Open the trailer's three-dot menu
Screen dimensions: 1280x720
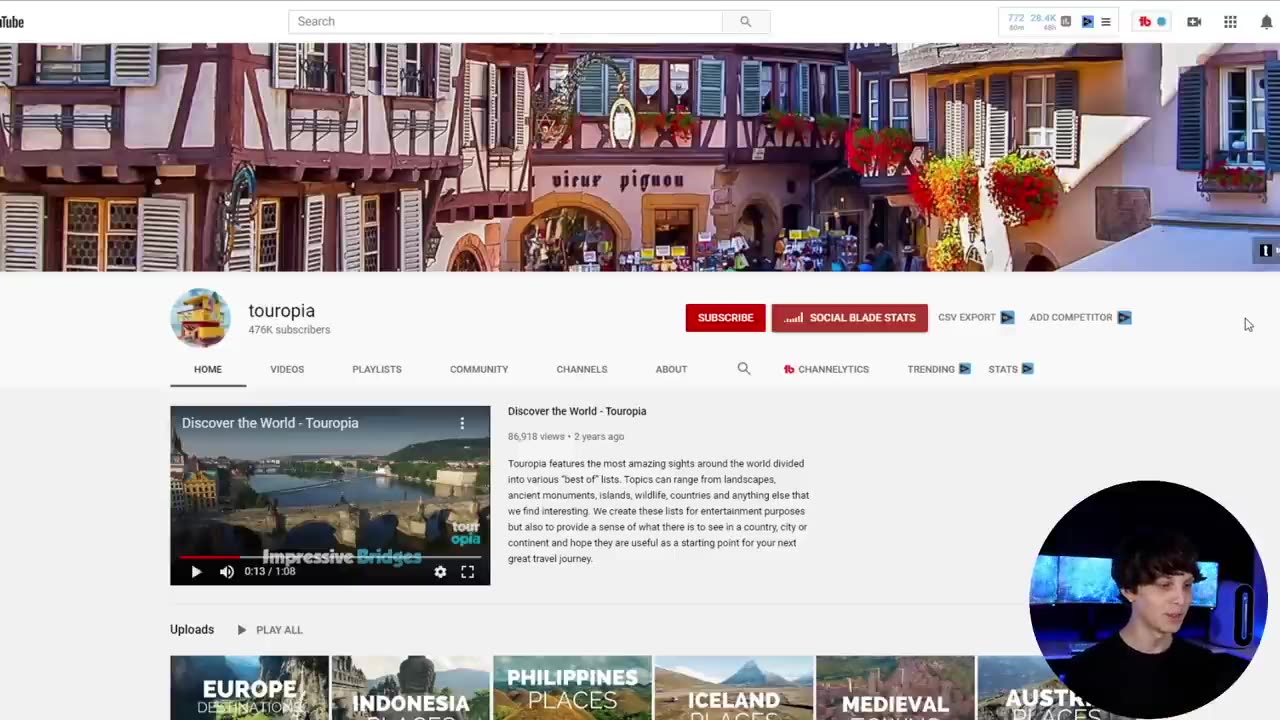(x=462, y=423)
